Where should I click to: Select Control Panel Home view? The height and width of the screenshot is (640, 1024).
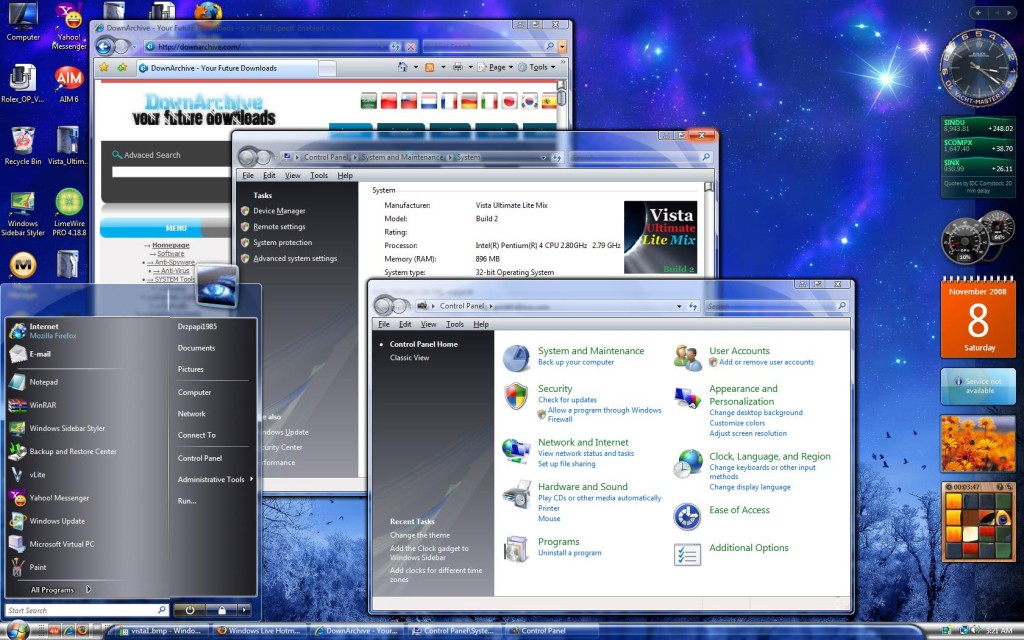423,344
